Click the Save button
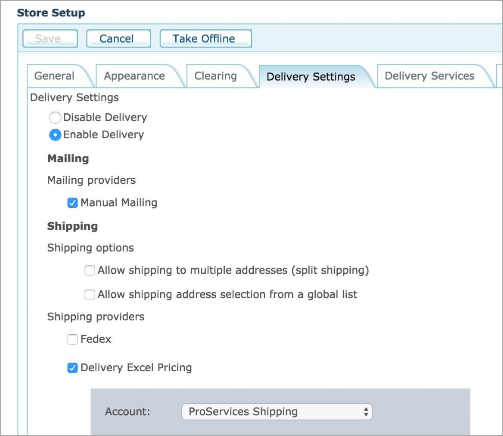The height and width of the screenshot is (436, 503). click(50, 39)
